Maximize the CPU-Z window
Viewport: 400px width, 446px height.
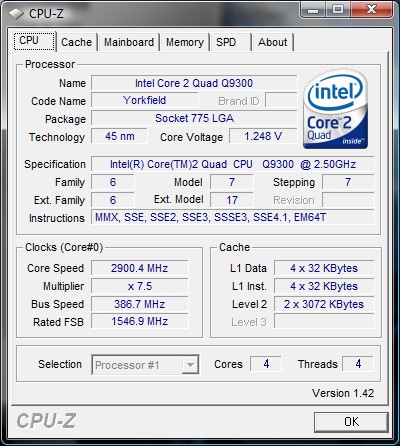click(338, 10)
